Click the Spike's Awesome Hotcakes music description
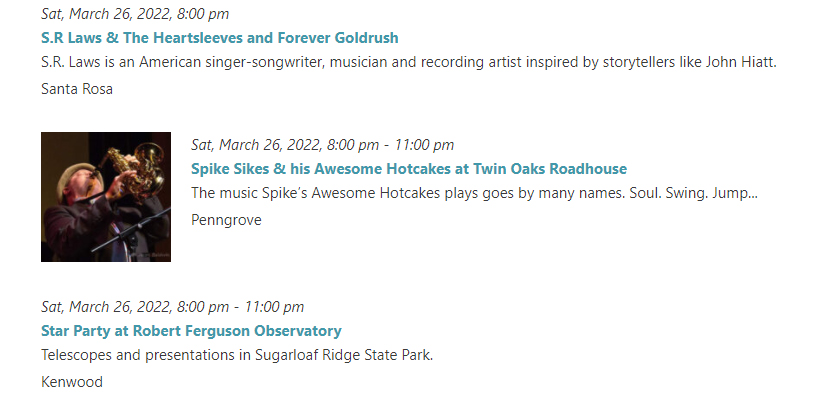Screen dimensions: 835x411 pyautogui.click(x=474, y=193)
